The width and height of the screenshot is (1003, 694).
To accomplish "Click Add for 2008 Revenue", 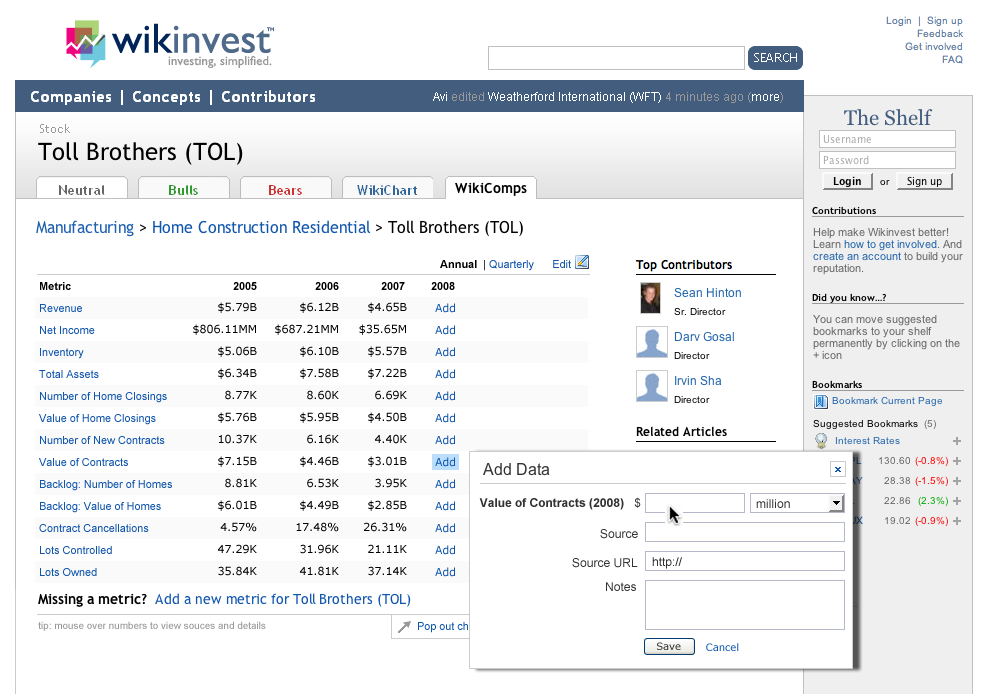I will (445, 308).
